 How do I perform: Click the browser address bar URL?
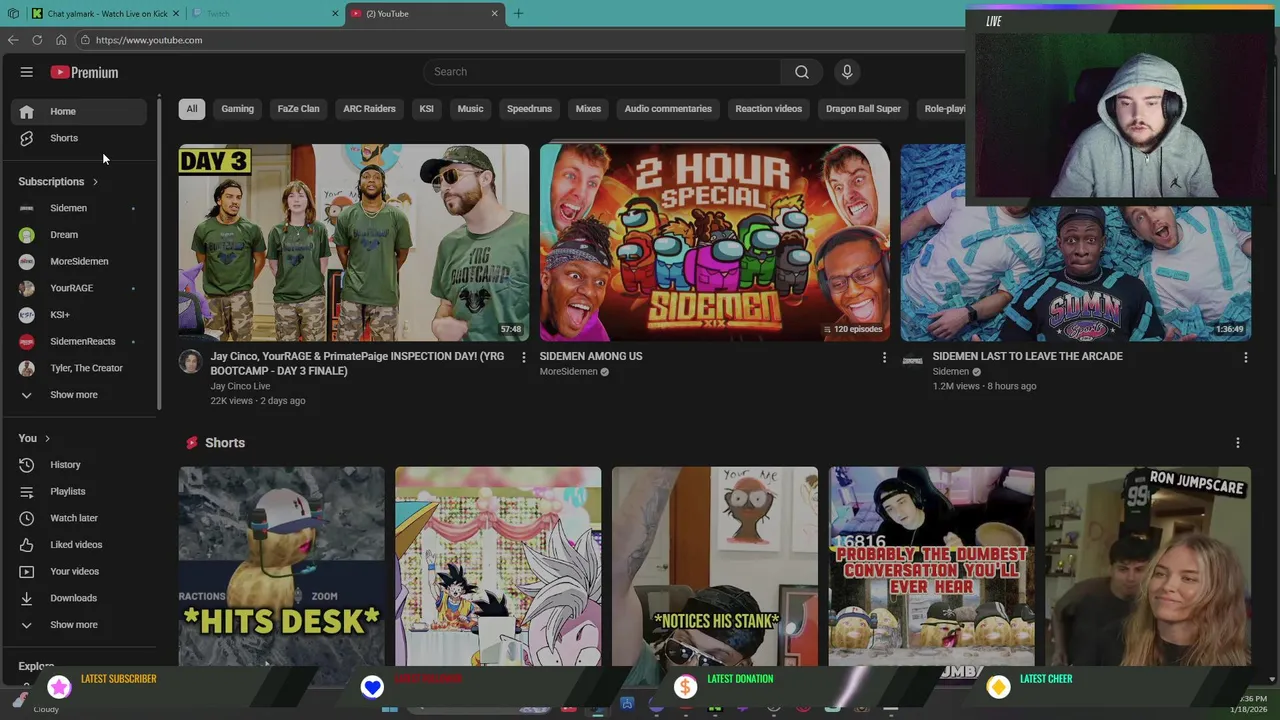(x=149, y=40)
